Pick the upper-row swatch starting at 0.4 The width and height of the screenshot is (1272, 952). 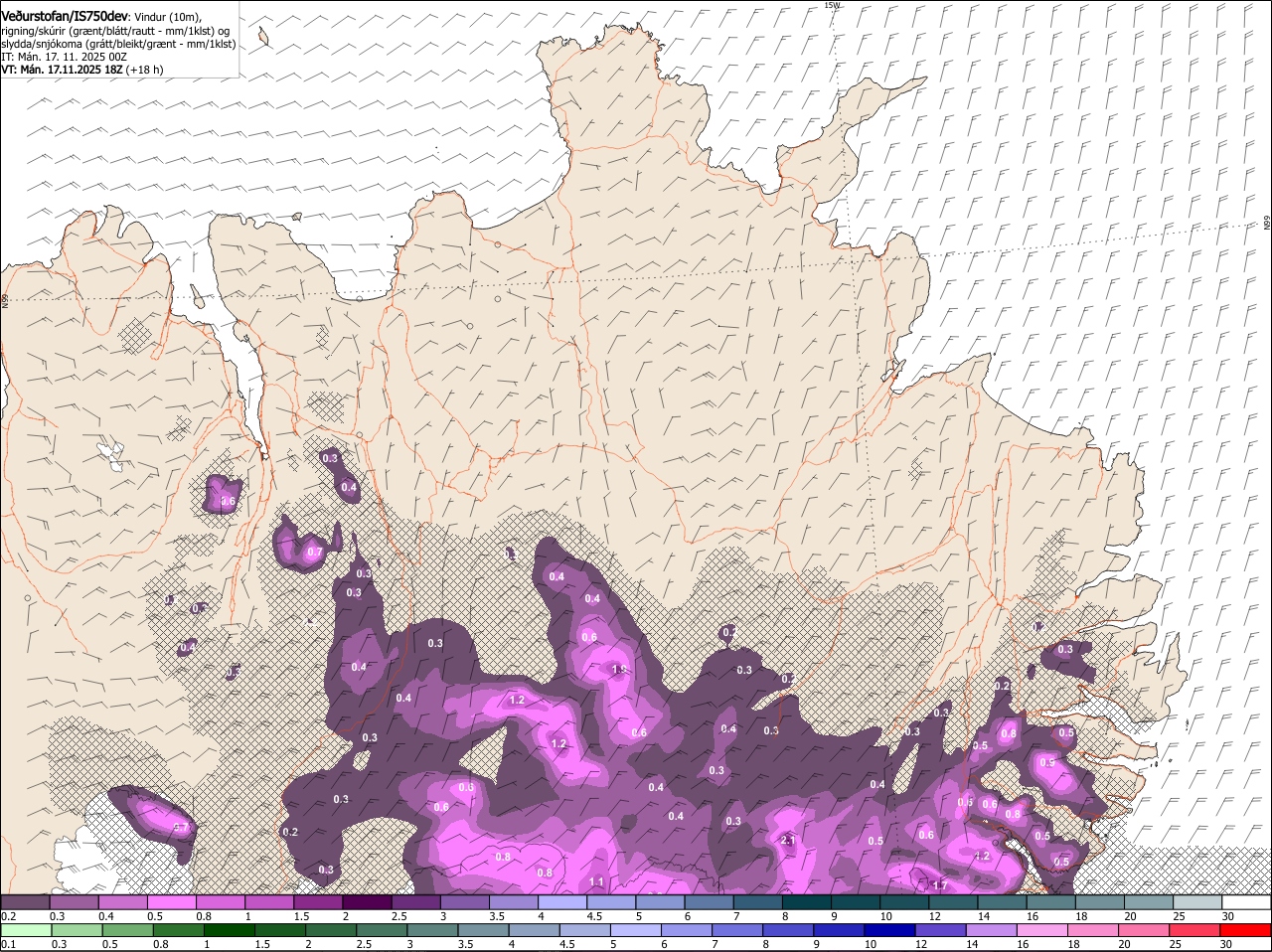click(x=123, y=902)
